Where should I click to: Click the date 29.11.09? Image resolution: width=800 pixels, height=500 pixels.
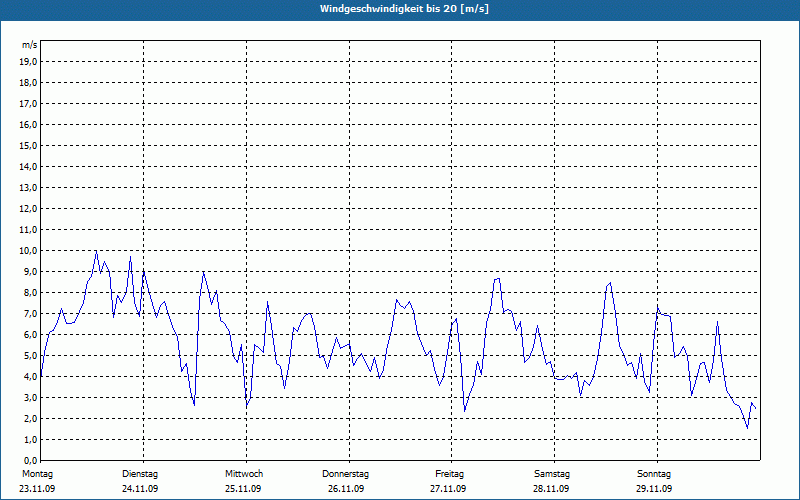coord(654,489)
